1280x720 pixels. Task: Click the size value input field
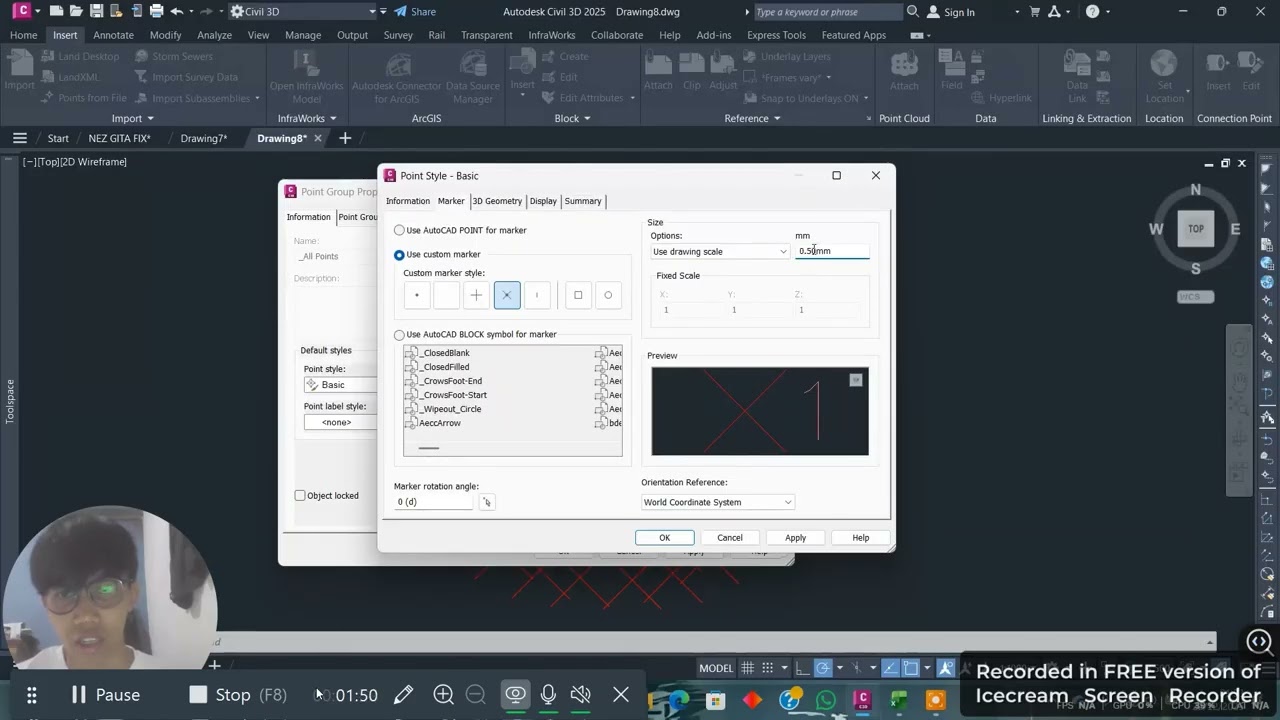click(832, 251)
